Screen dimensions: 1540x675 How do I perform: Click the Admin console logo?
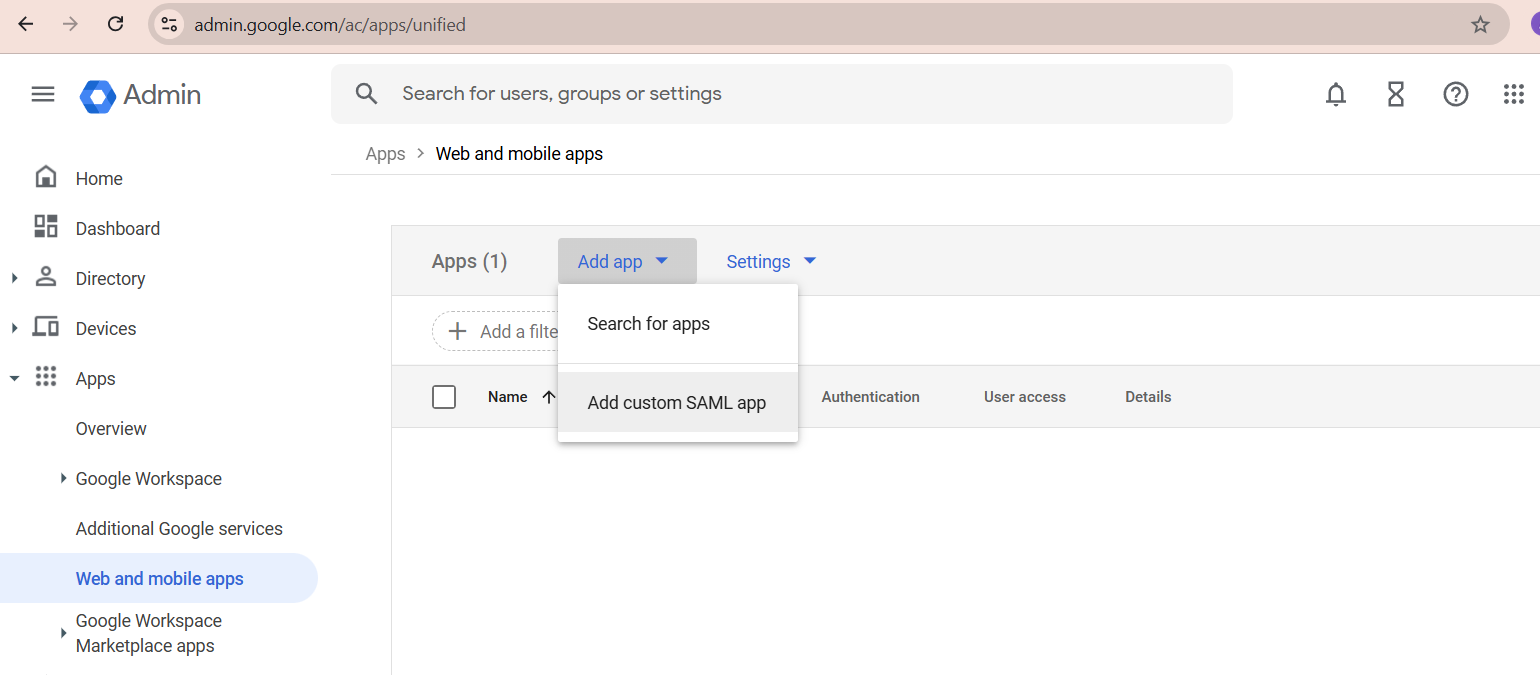point(139,96)
